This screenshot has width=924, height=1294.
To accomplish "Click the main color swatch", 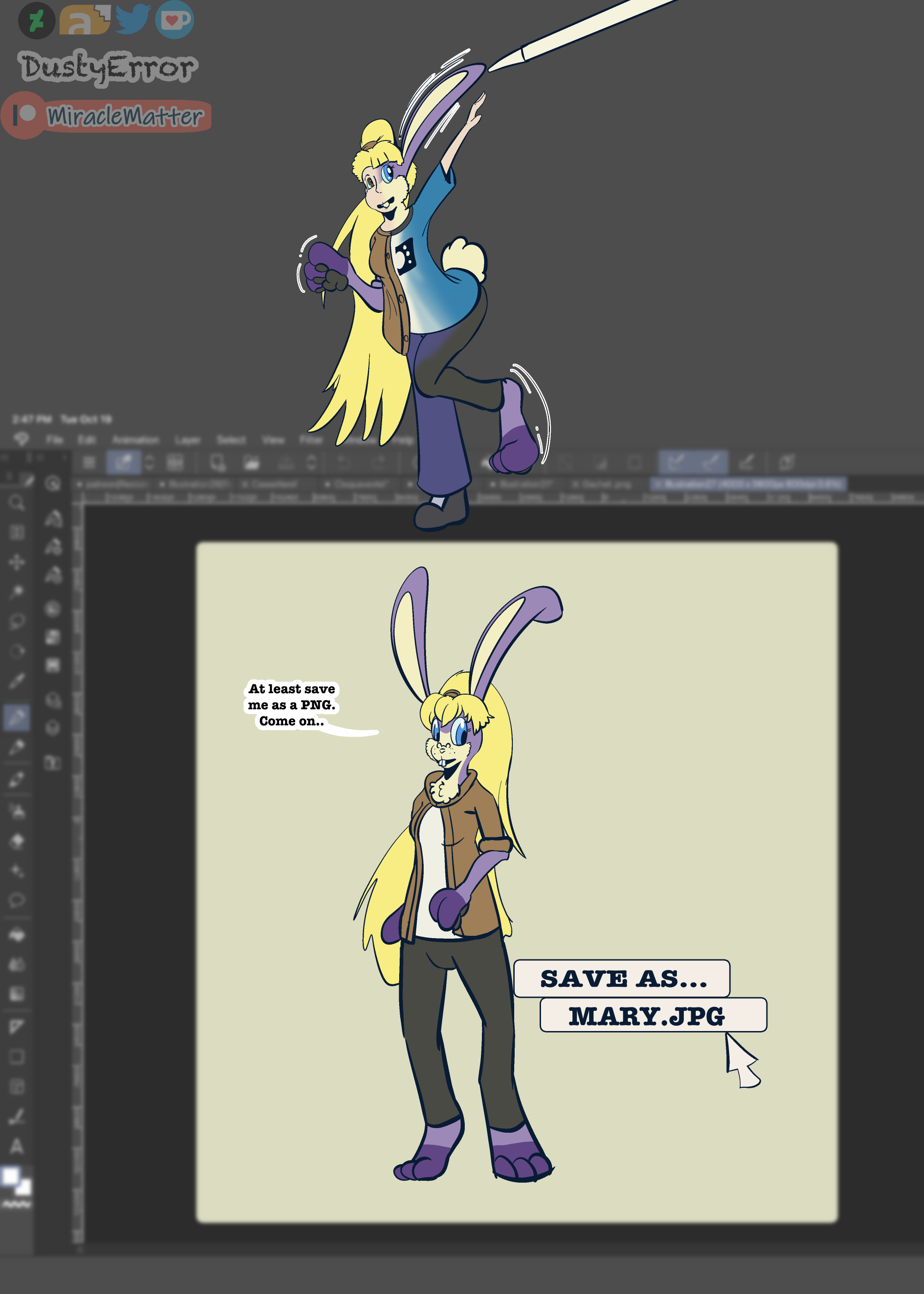I will 11,1176.
